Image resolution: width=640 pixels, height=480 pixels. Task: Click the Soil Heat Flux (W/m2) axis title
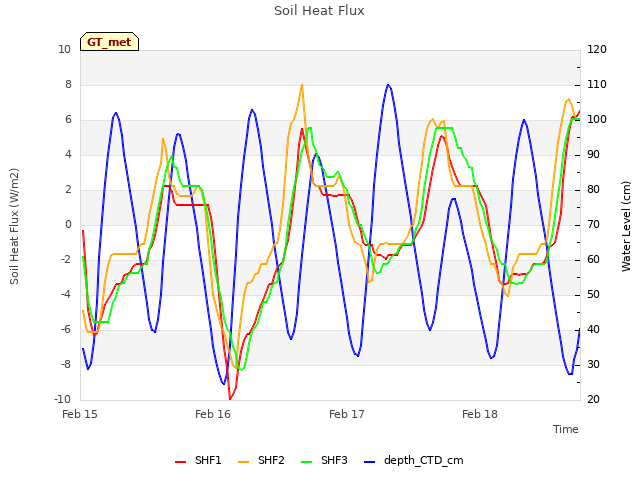[14, 226]
